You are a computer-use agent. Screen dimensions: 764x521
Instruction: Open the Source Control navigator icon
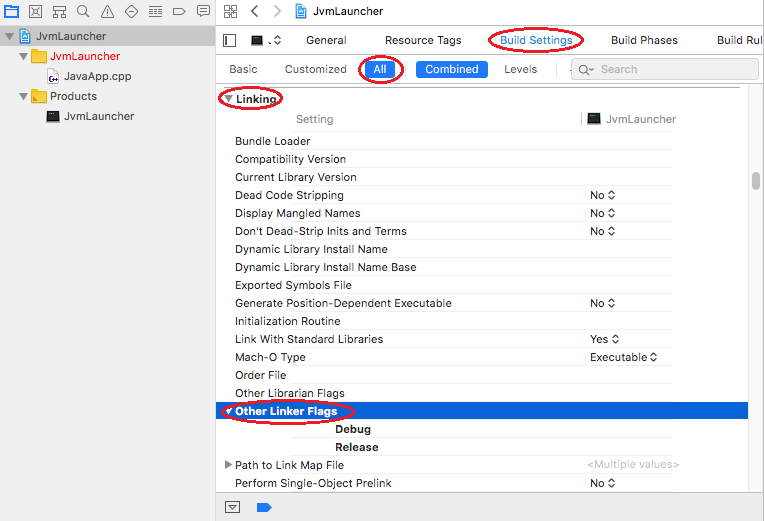pos(36,11)
